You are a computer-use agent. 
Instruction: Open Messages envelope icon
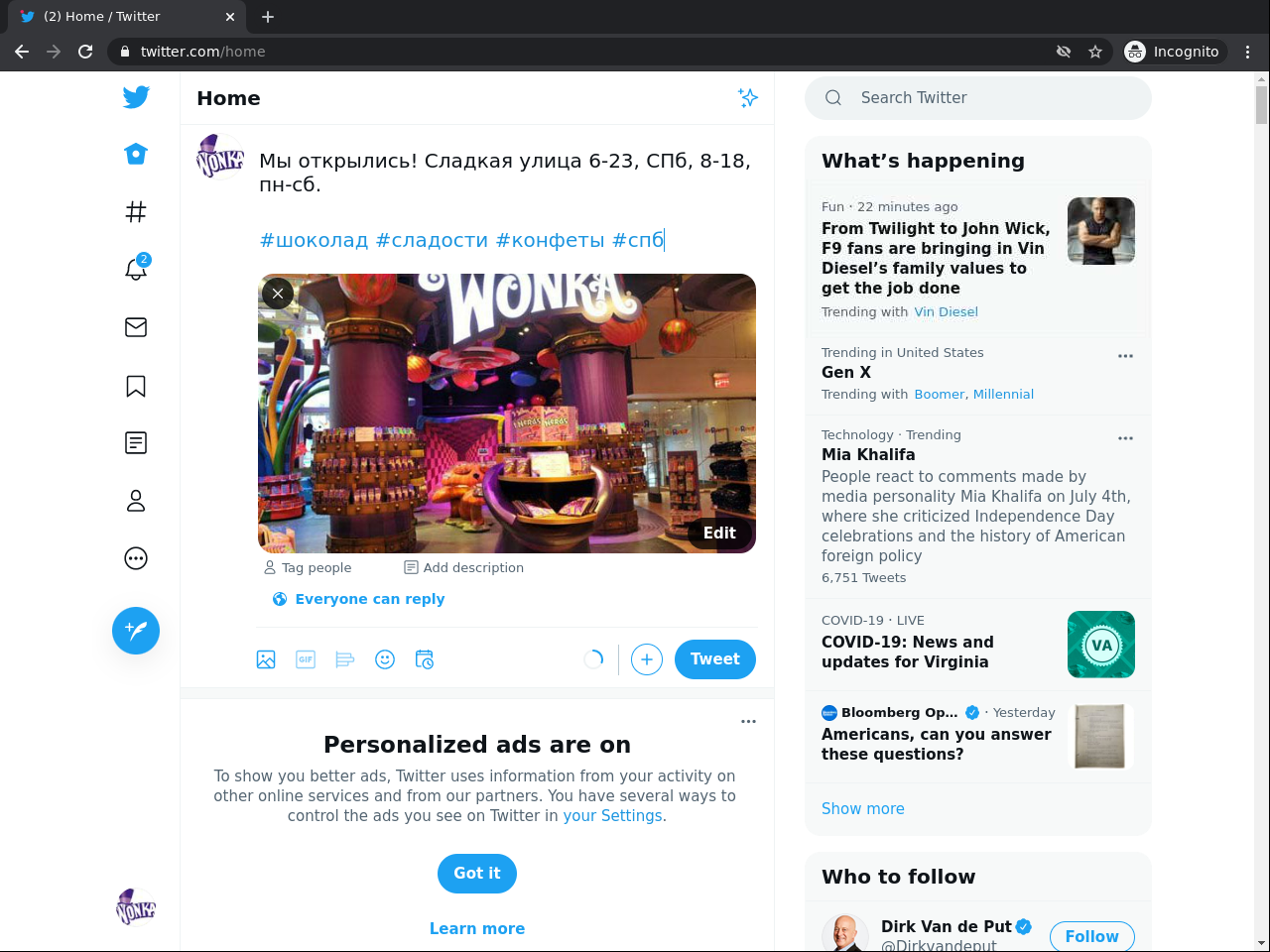(136, 327)
